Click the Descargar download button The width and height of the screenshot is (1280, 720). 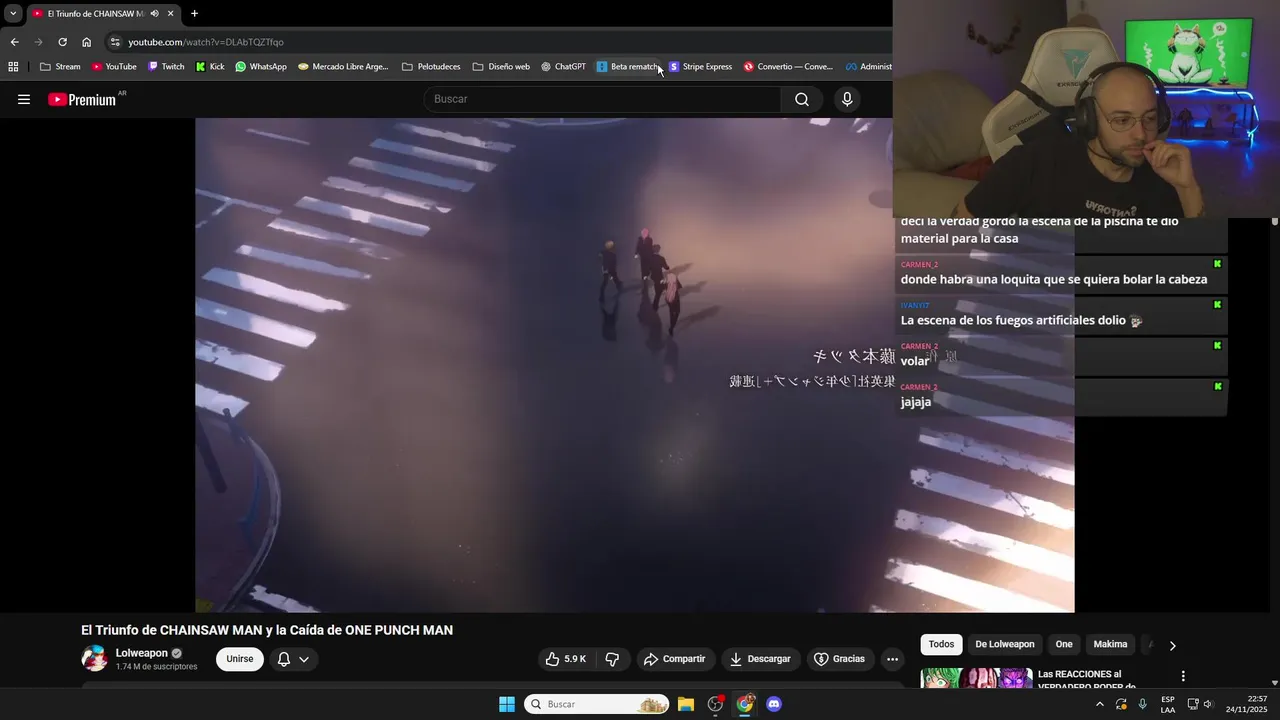(x=761, y=659)
